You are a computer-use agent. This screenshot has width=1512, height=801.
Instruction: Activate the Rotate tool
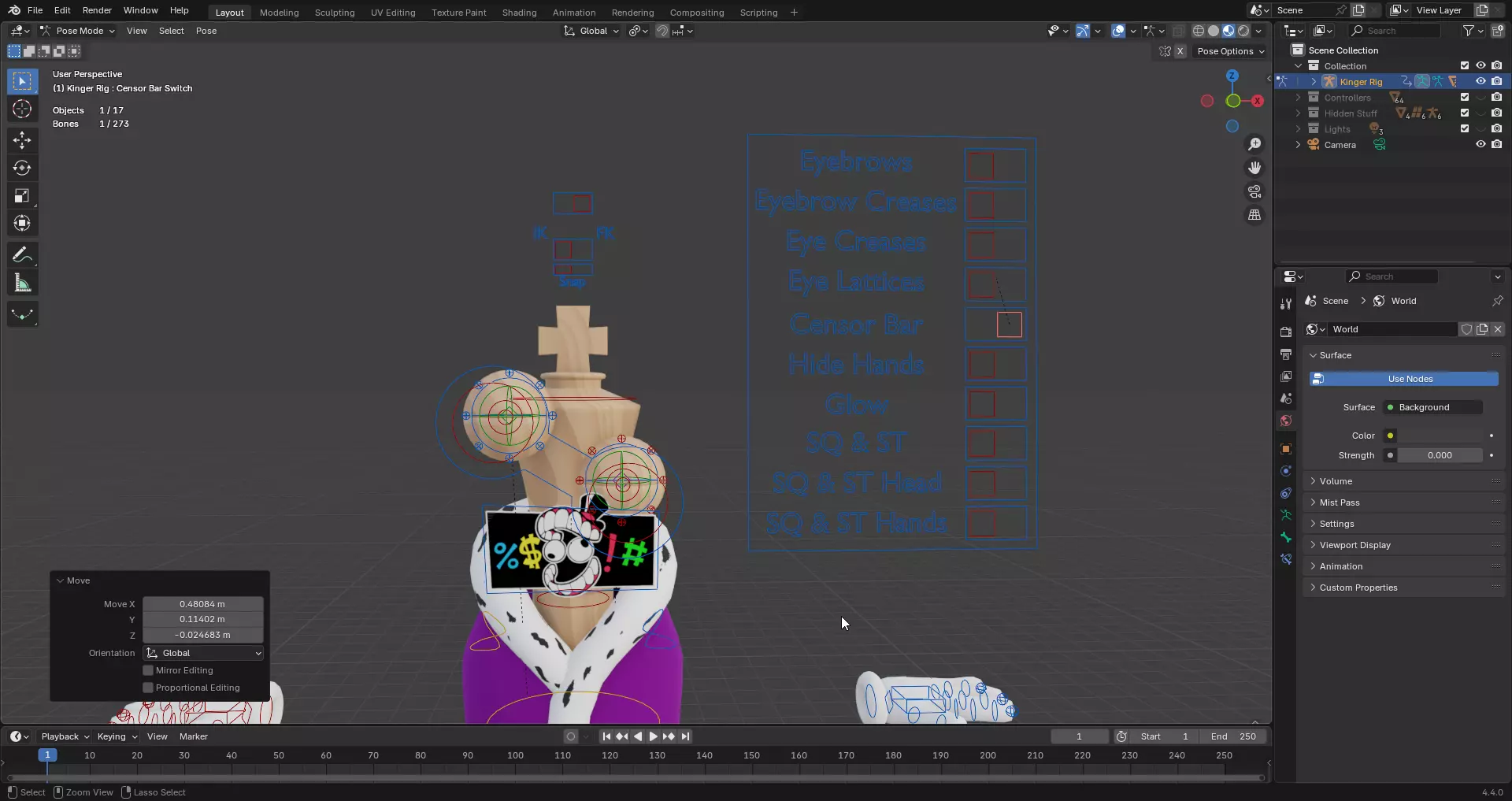pos(22,168)
